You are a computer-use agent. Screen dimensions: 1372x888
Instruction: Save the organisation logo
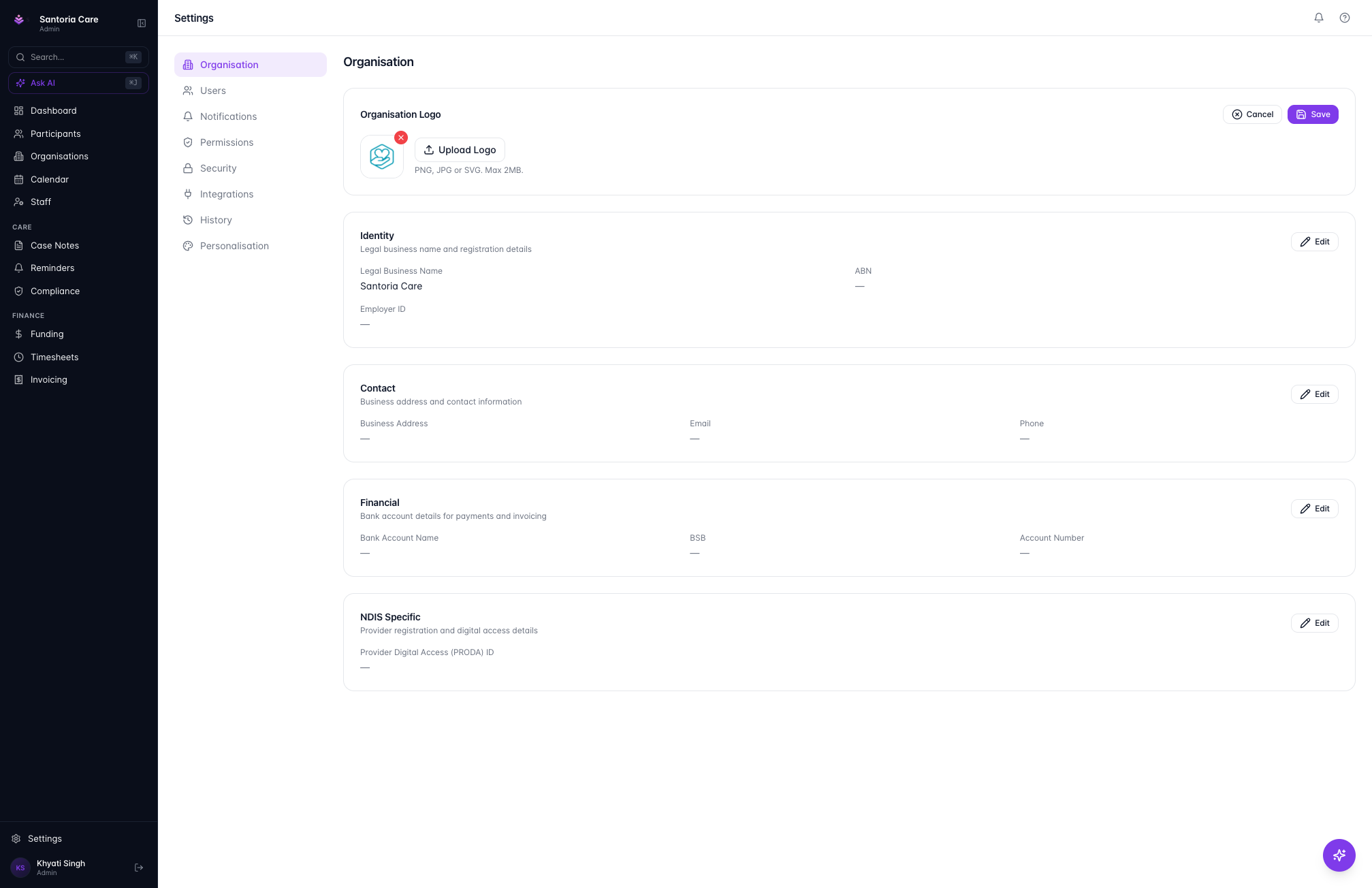(x=1313, y=114)
